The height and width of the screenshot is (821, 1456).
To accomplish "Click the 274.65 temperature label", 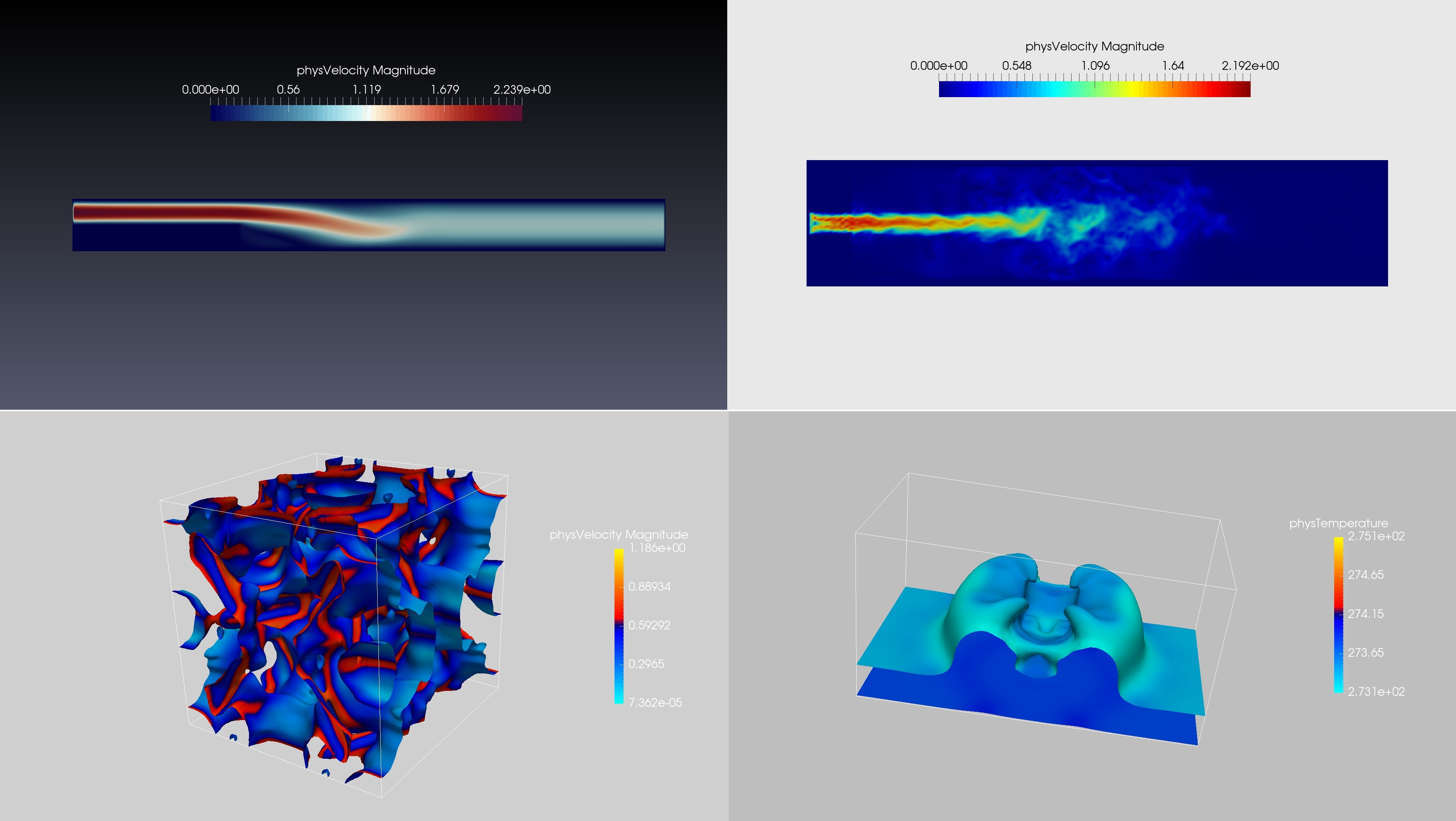I will [1366, 575].
